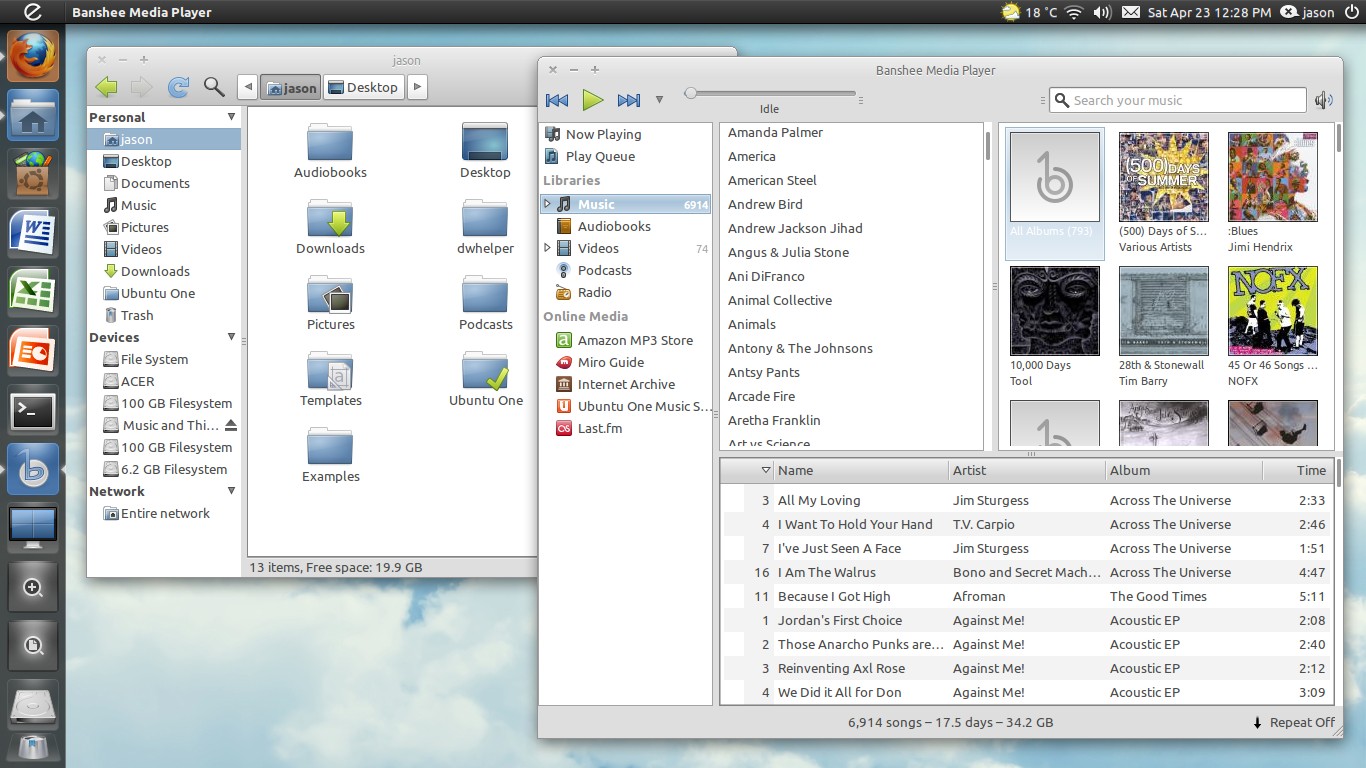Play music with the green play button
The height and width of the screenshot is (768, 1366).
[593, 99]
